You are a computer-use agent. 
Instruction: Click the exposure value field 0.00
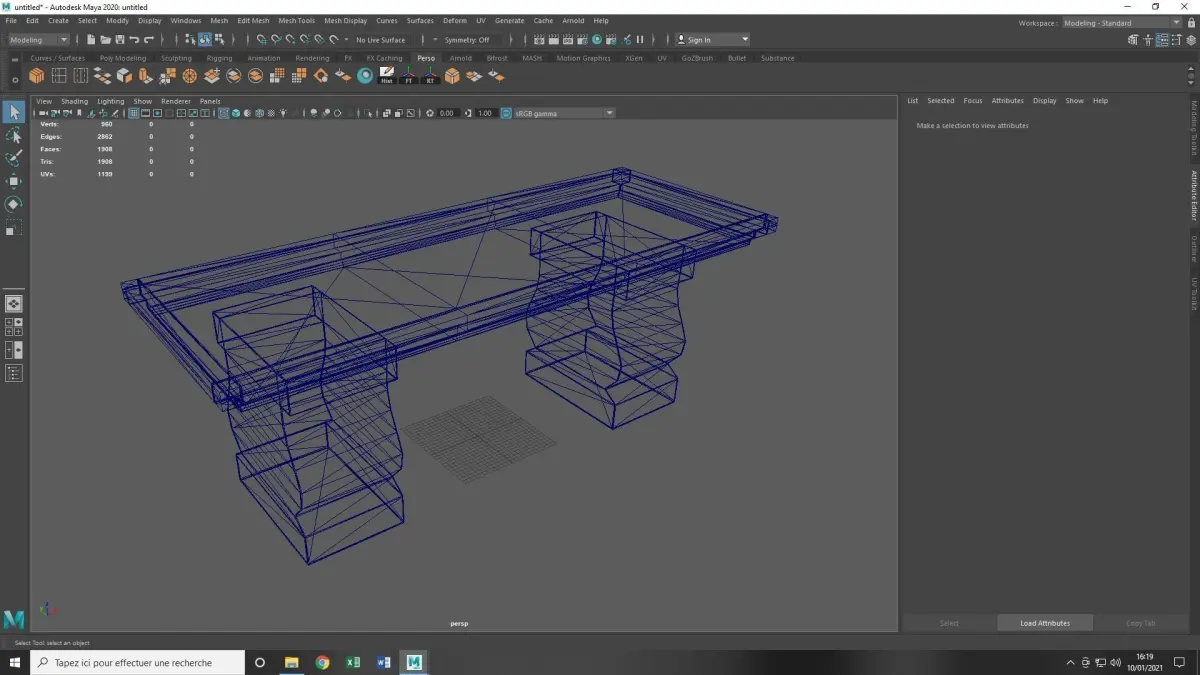(447, 113)
